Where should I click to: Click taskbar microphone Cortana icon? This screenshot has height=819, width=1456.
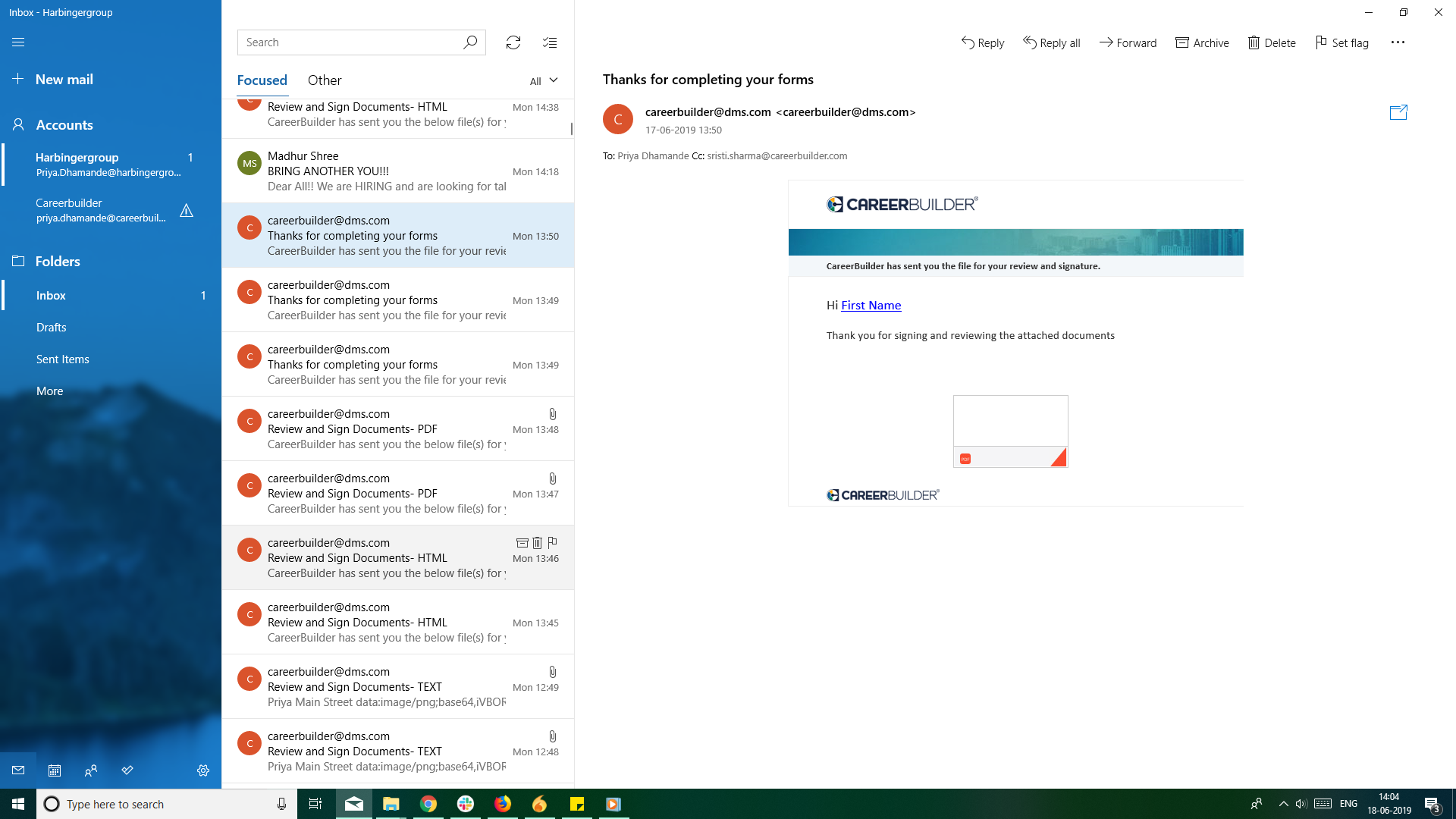point(281,804)
